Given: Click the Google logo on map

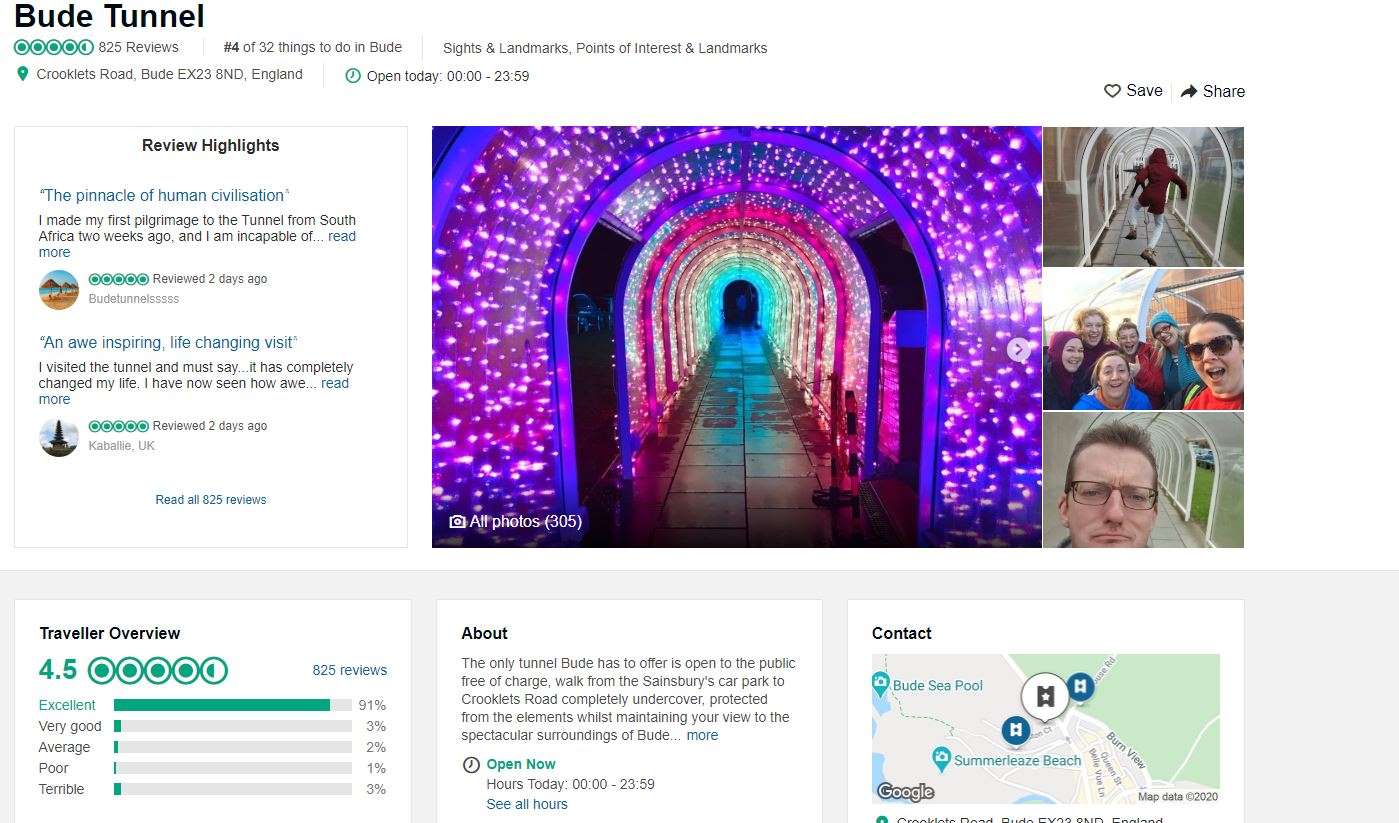Looking at the screenshot, I should point(905,792).
